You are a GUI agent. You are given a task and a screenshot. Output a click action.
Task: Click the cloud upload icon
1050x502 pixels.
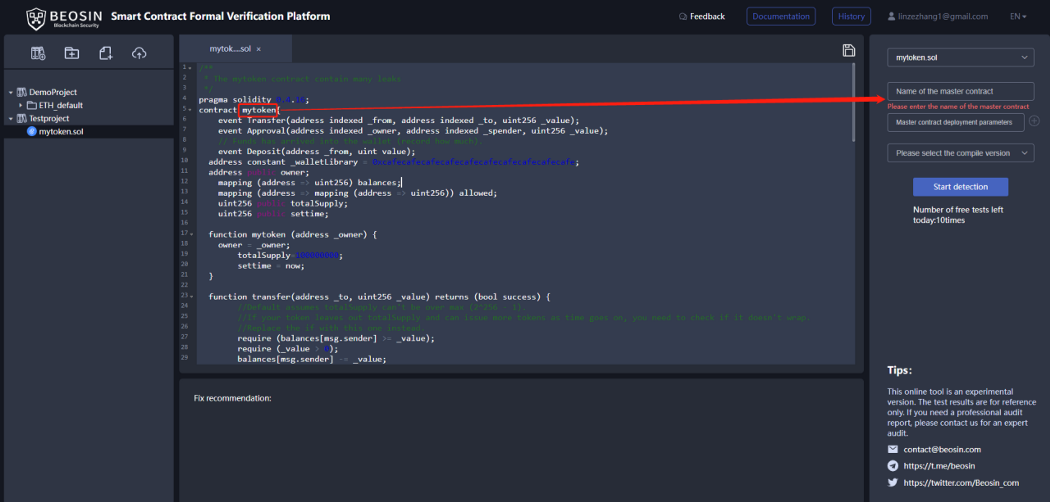[139, 54]
